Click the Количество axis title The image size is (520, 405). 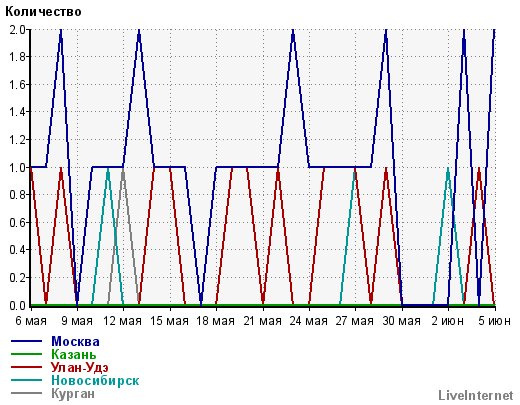pos(43,12)
